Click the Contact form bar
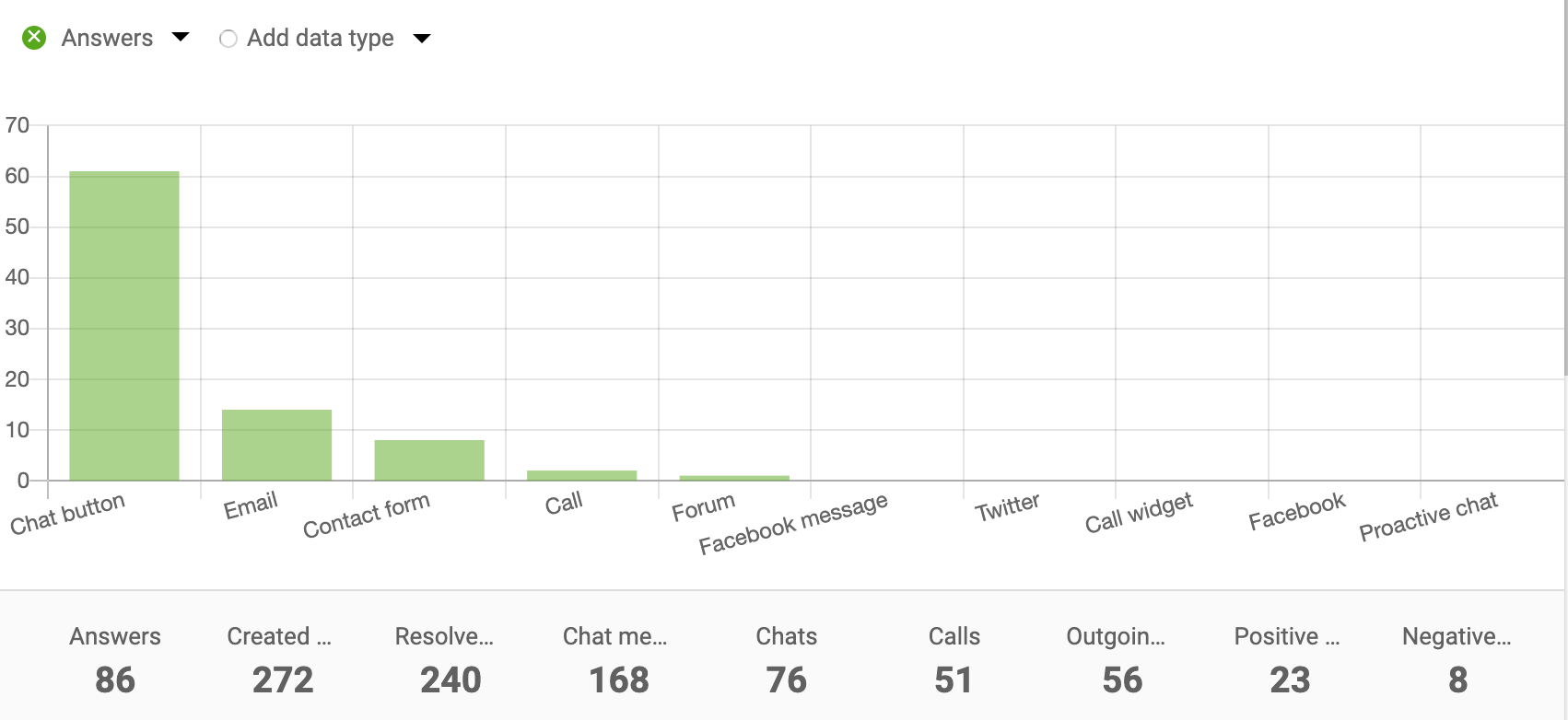The width and height of the screenshot is (1568, 720). pyautogui.click(x=428, y=459)
